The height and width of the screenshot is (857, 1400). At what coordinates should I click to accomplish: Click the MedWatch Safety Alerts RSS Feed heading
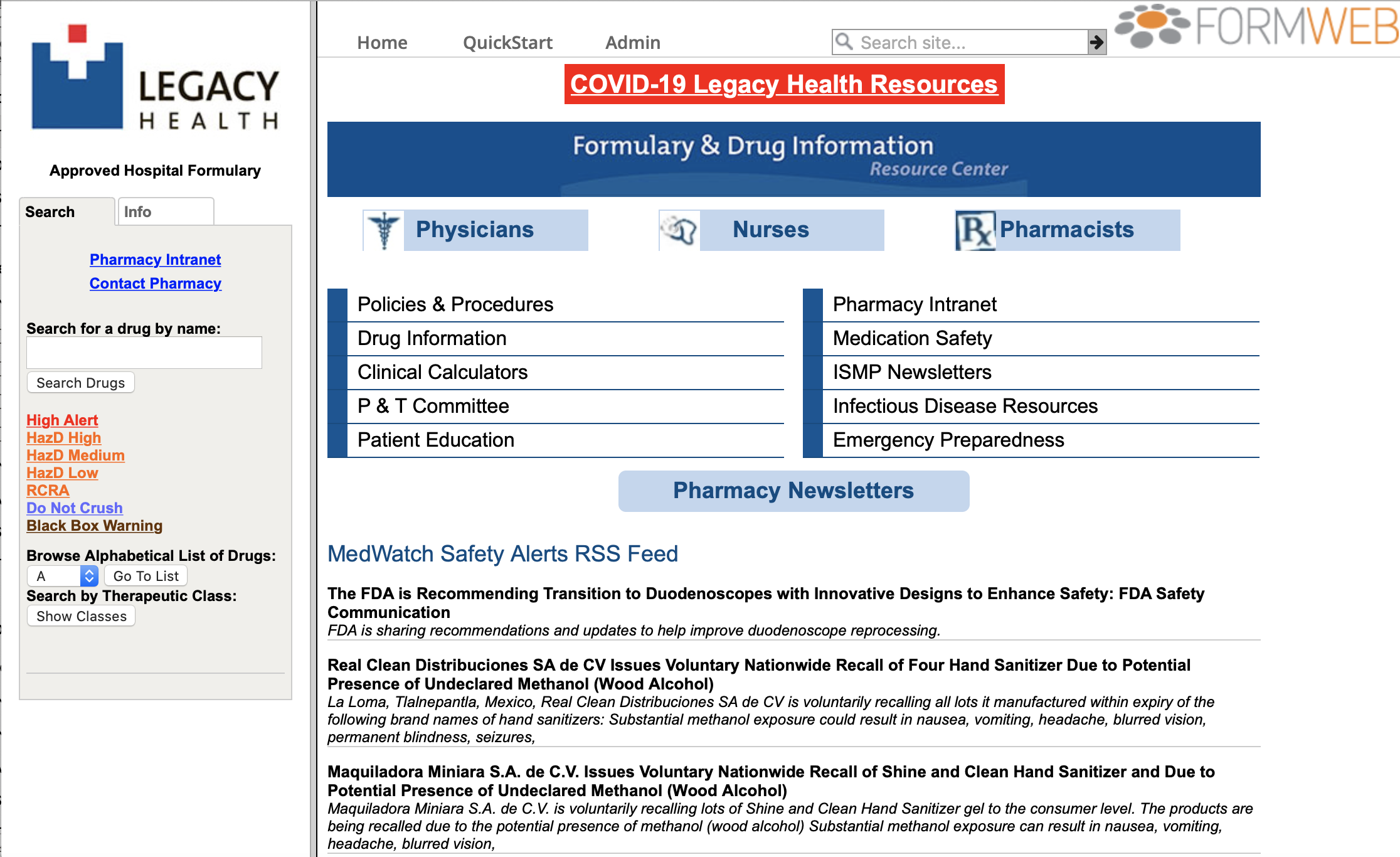pos(502,554)
